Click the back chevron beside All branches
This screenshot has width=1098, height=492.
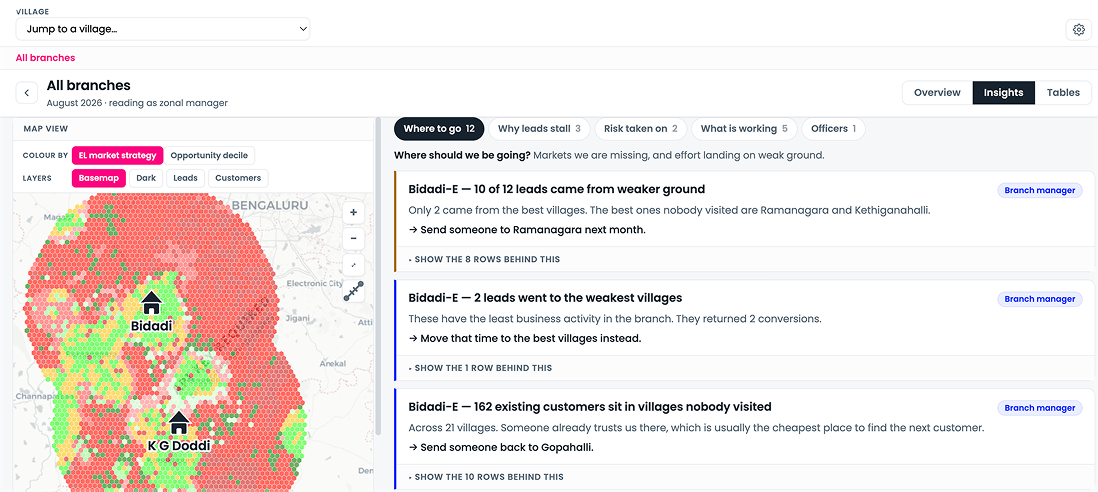[27, 92]
